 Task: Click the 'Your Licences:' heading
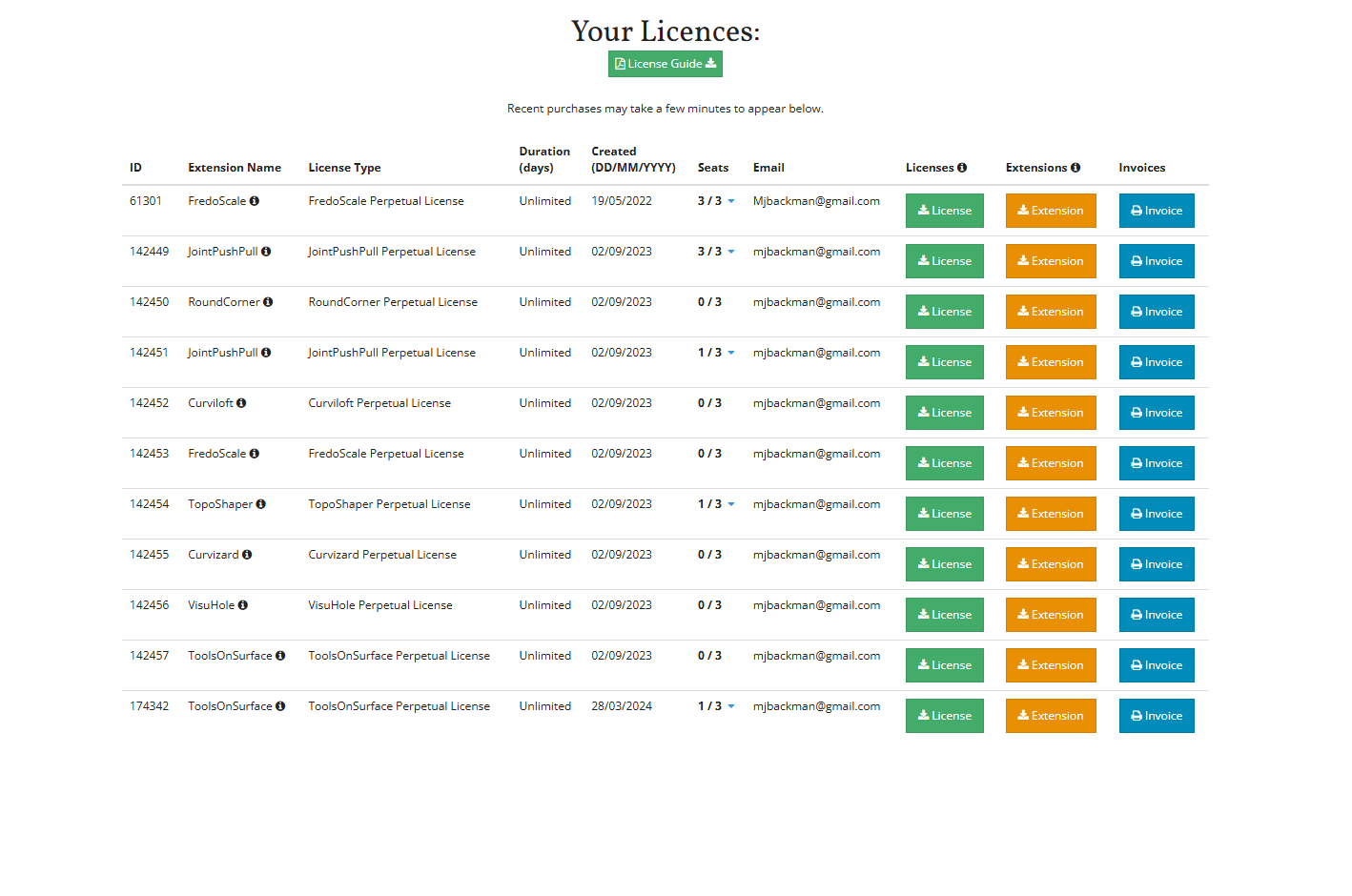pos(666,31)
